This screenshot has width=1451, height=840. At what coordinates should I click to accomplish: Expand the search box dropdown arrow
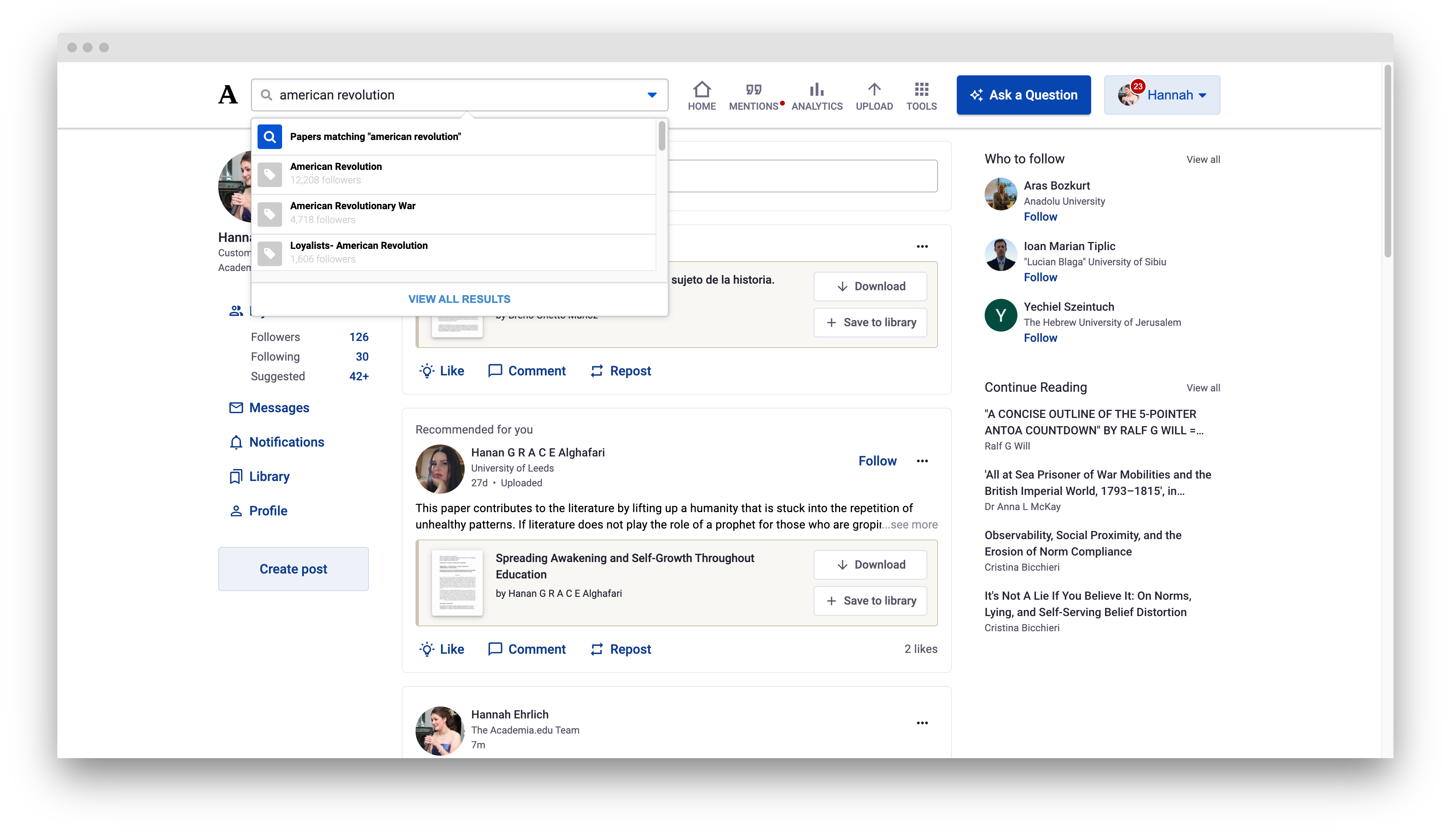[652, 95]
